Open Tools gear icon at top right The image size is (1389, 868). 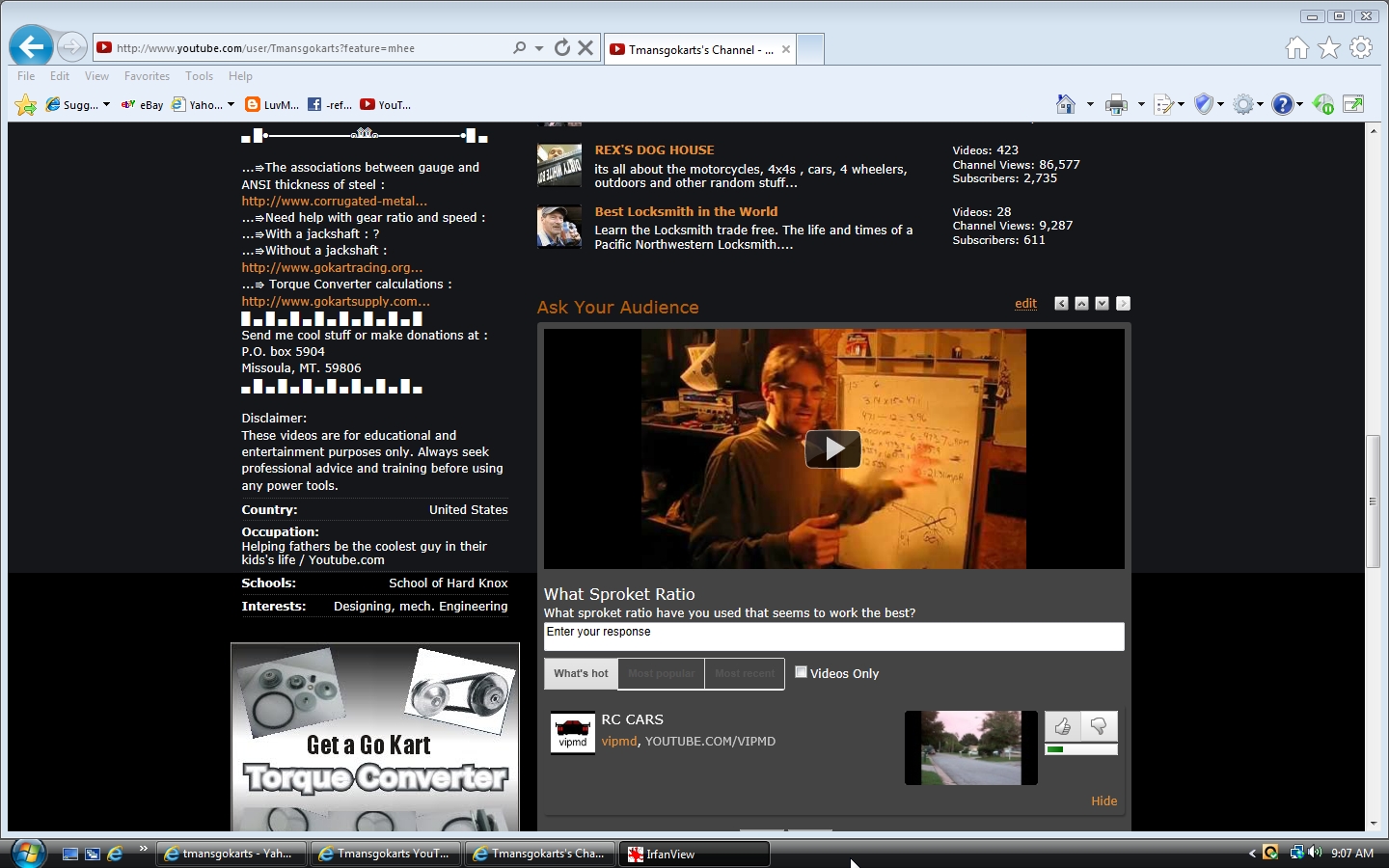click(x=1361, y=47)
